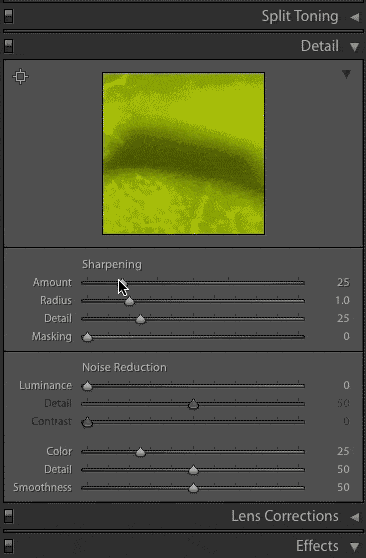This screenshot has height=558, width=366.
Task: Click the Luminance value field 0
Action: click(x=346, y=385)
